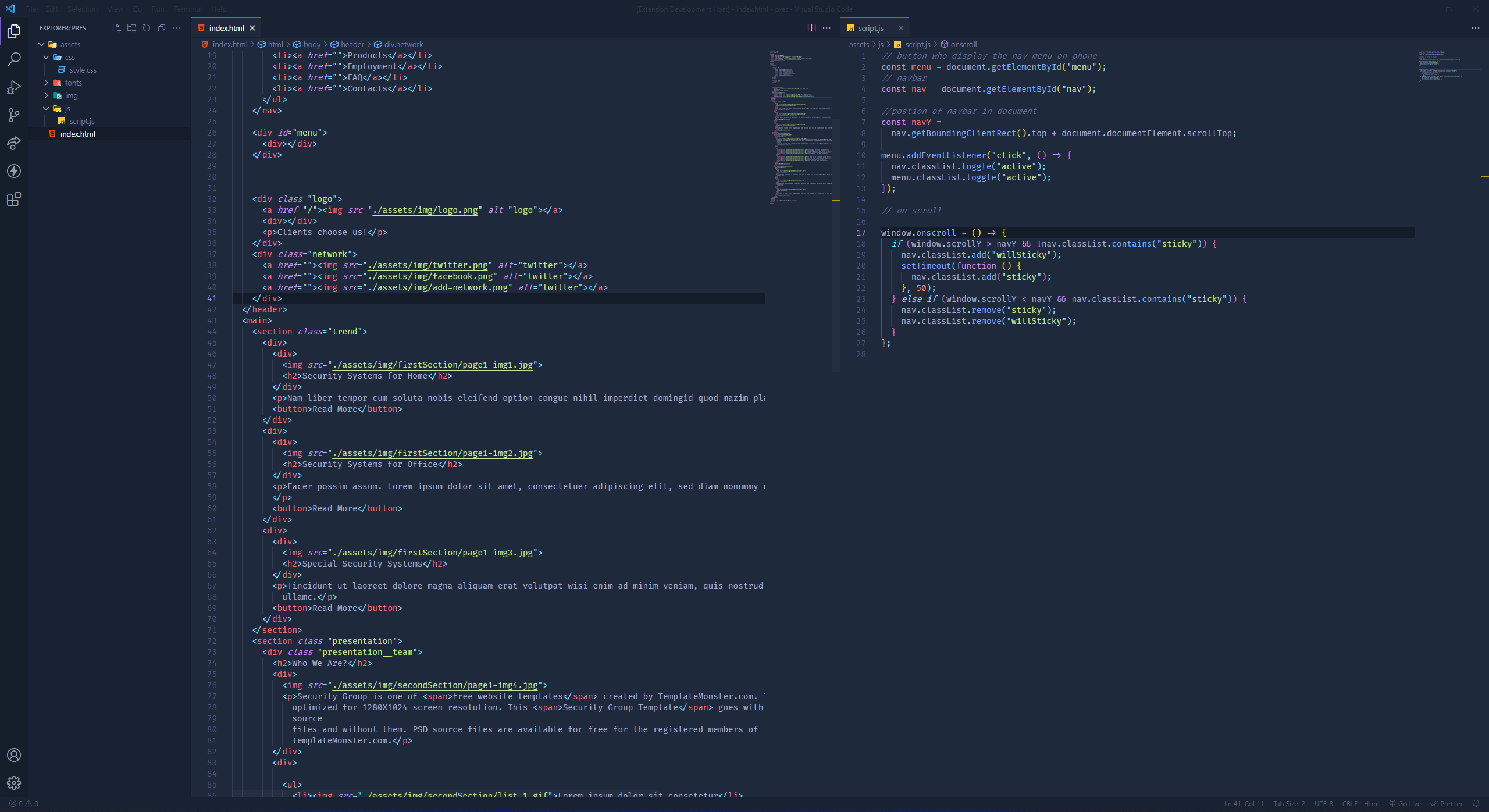Open the lightning bolt activity bar view

14,171
